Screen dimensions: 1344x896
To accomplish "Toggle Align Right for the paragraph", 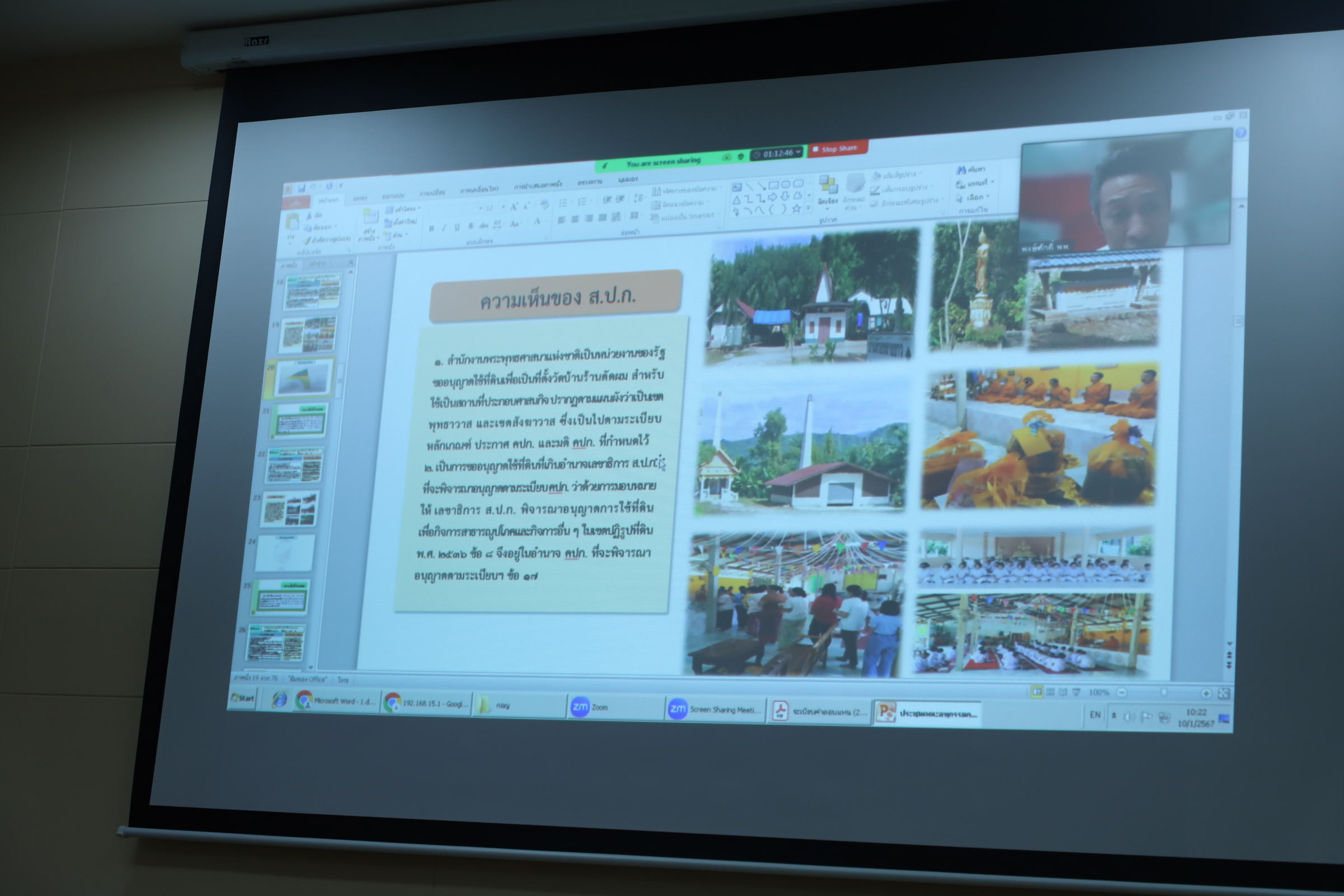I will tap(589, 218).
